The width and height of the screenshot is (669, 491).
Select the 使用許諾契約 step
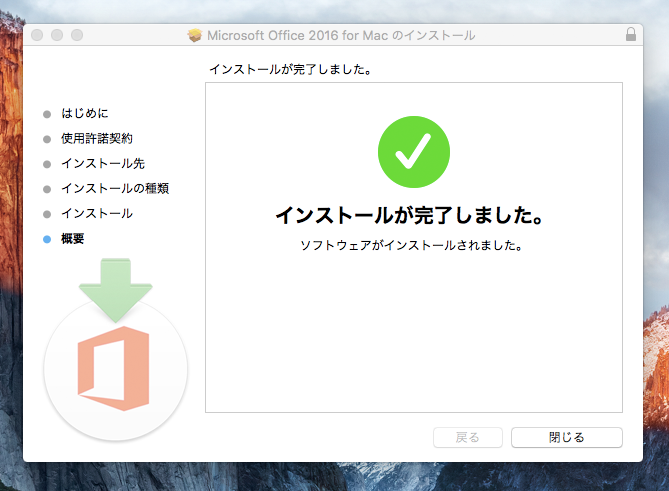pos(96,138)
